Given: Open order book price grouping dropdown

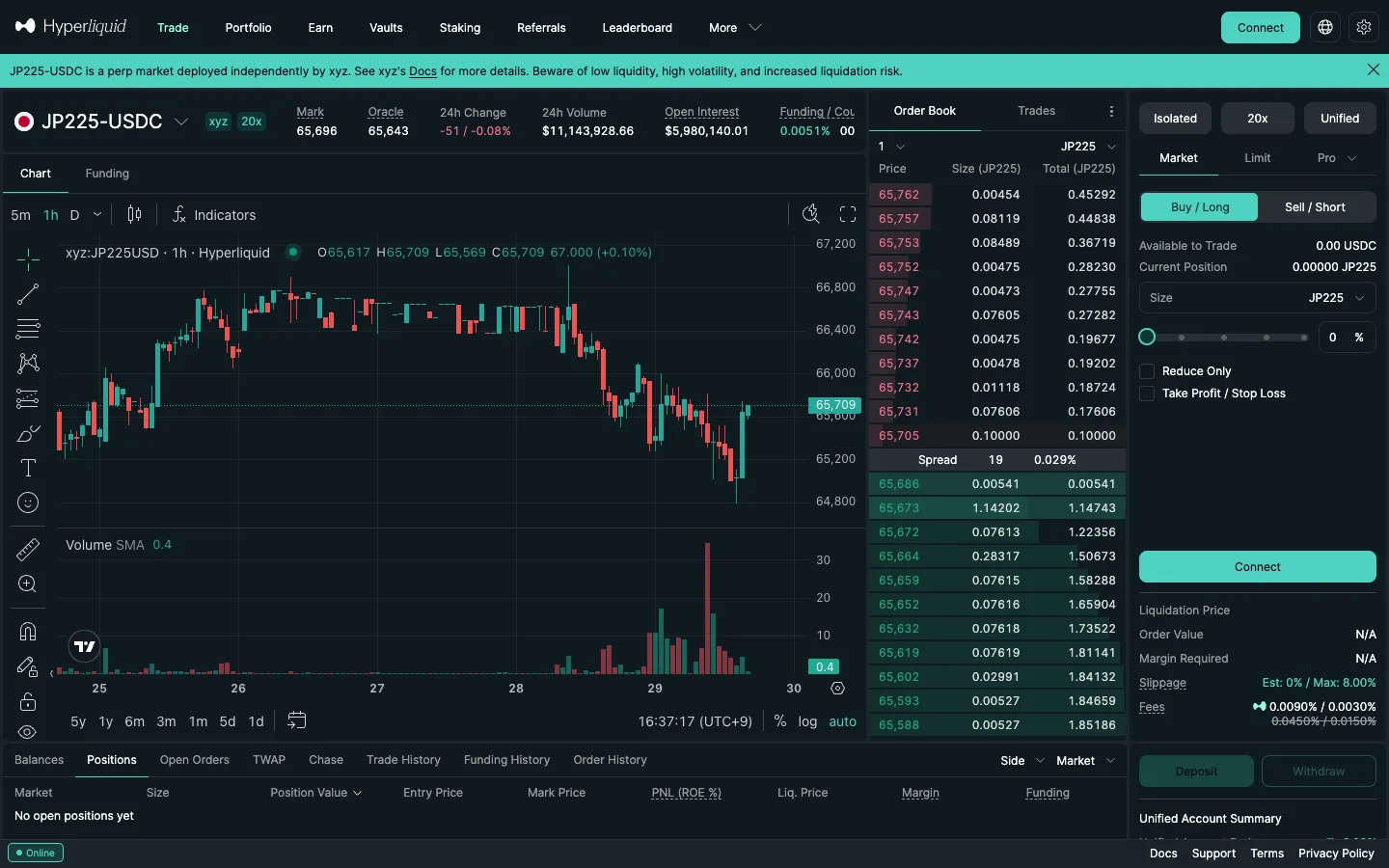Looking at the screenshot, I should coord(890,147).
